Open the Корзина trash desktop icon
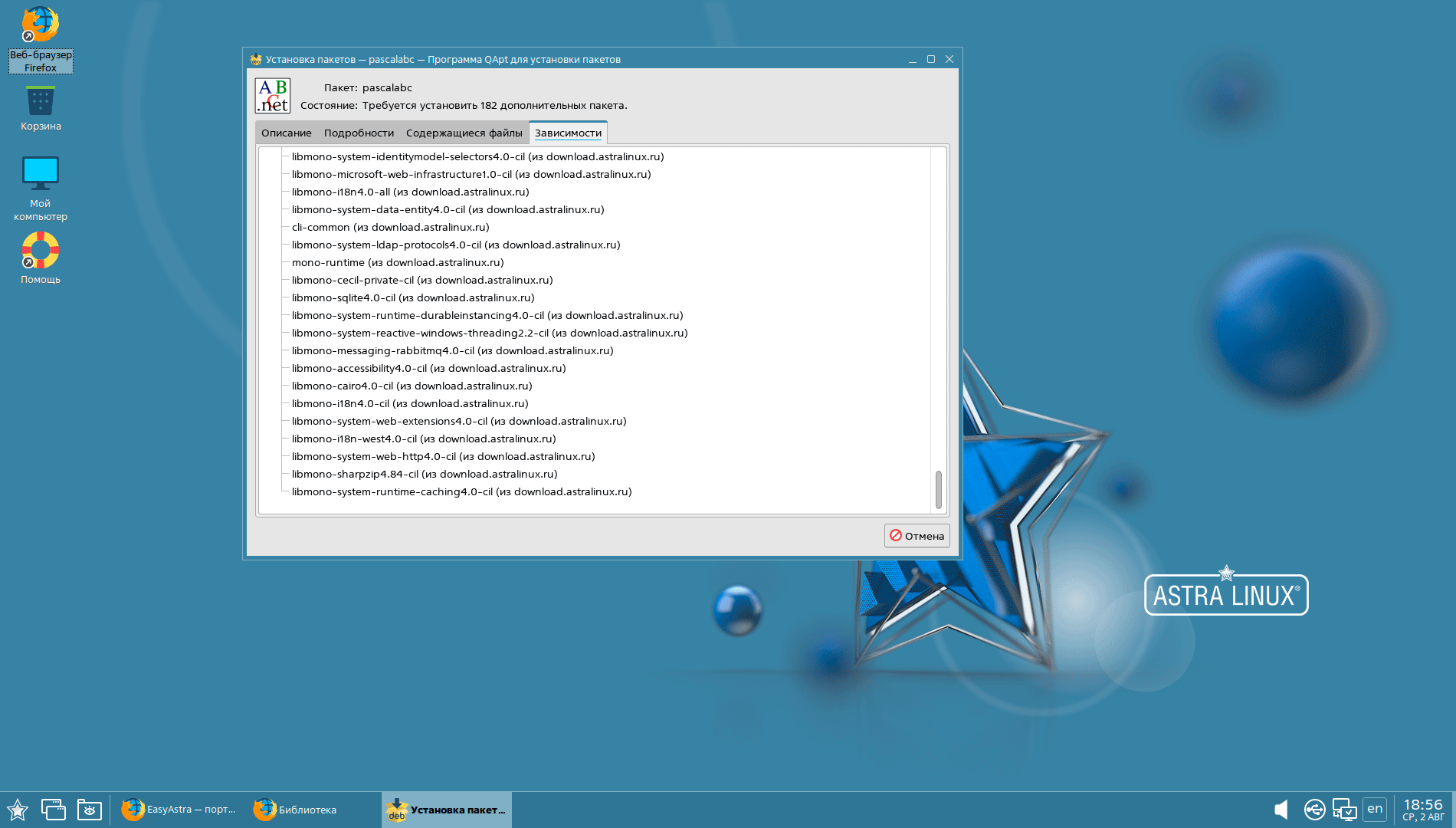The height and width of the screenshot is (828, 1456). tap(41, 108)
